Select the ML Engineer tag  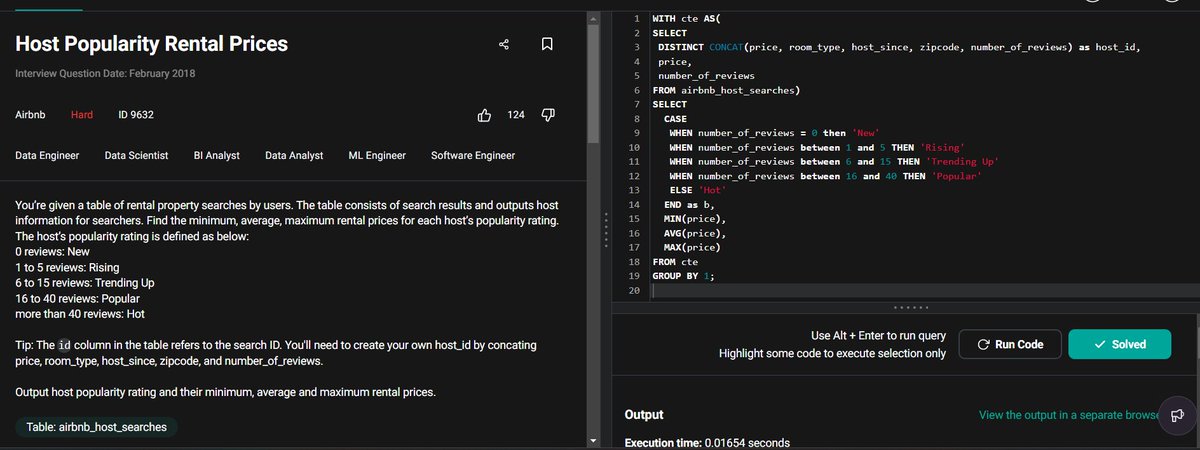[x=377, y=156]
